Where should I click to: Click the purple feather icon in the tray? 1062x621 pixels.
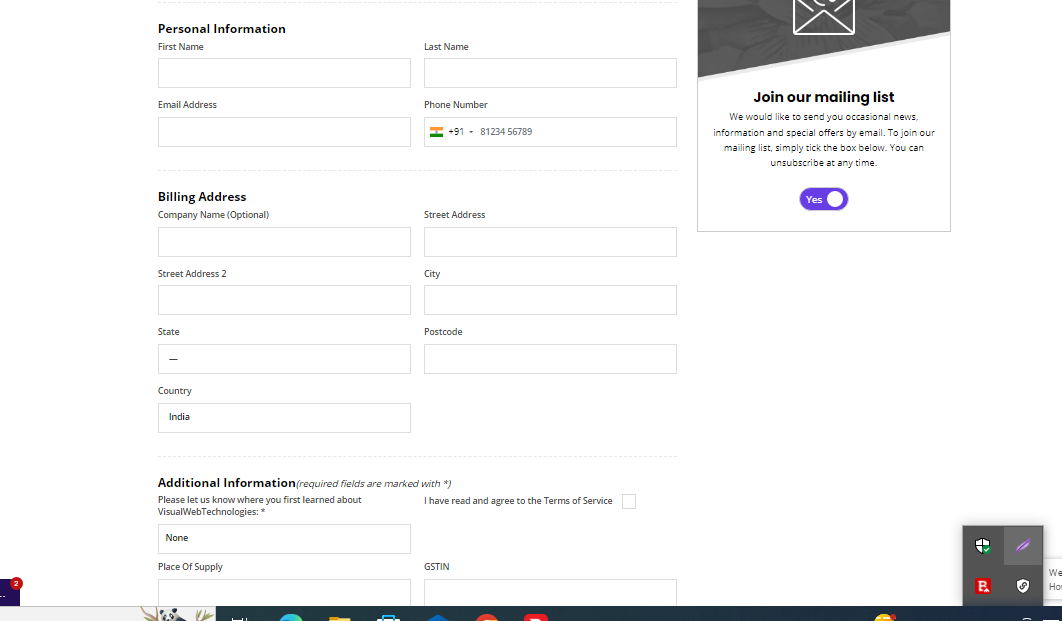point(1022,546)
